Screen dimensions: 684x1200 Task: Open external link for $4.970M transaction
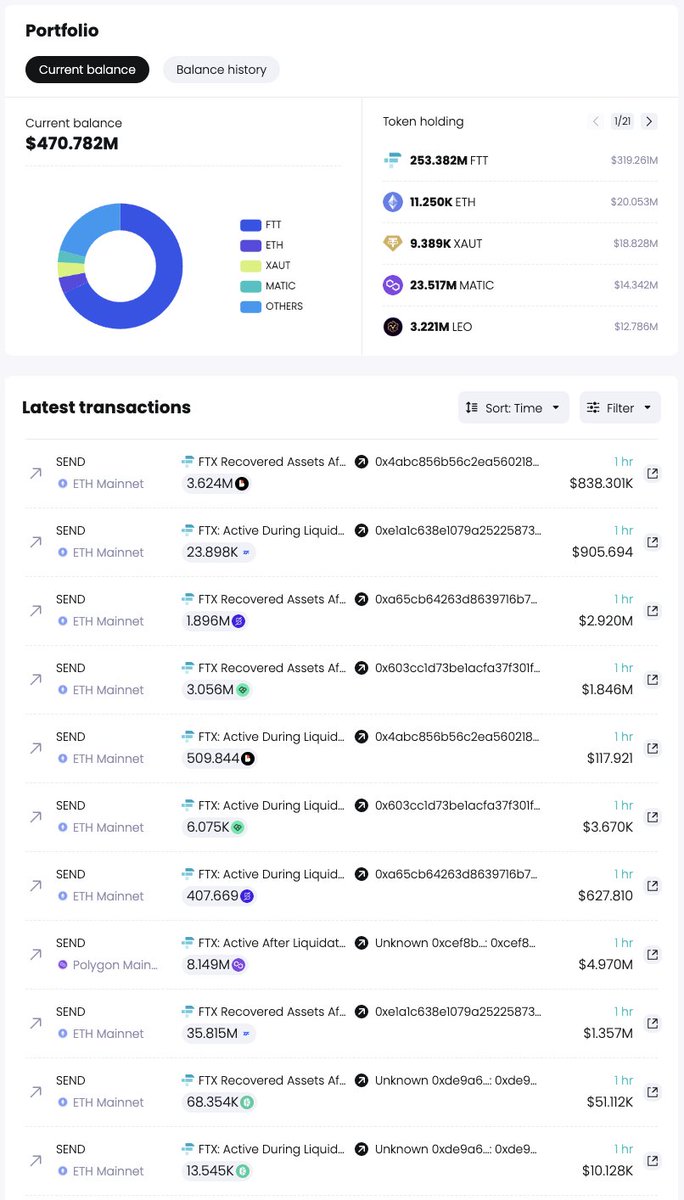click(x=652, y=955)
